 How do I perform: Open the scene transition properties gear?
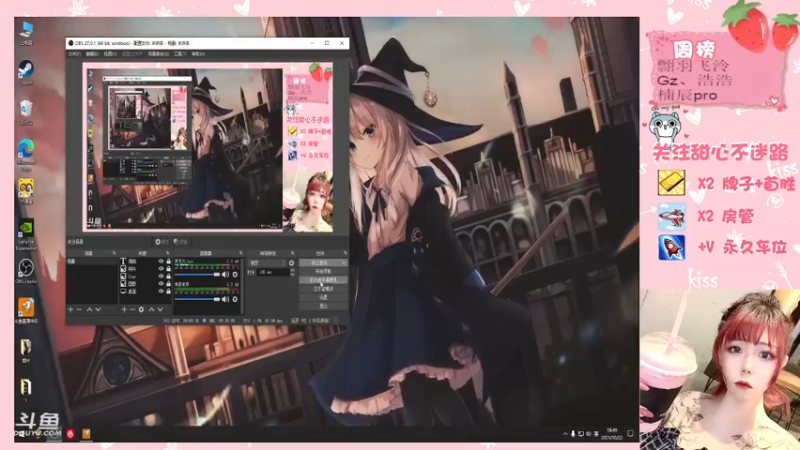(291, 263)
